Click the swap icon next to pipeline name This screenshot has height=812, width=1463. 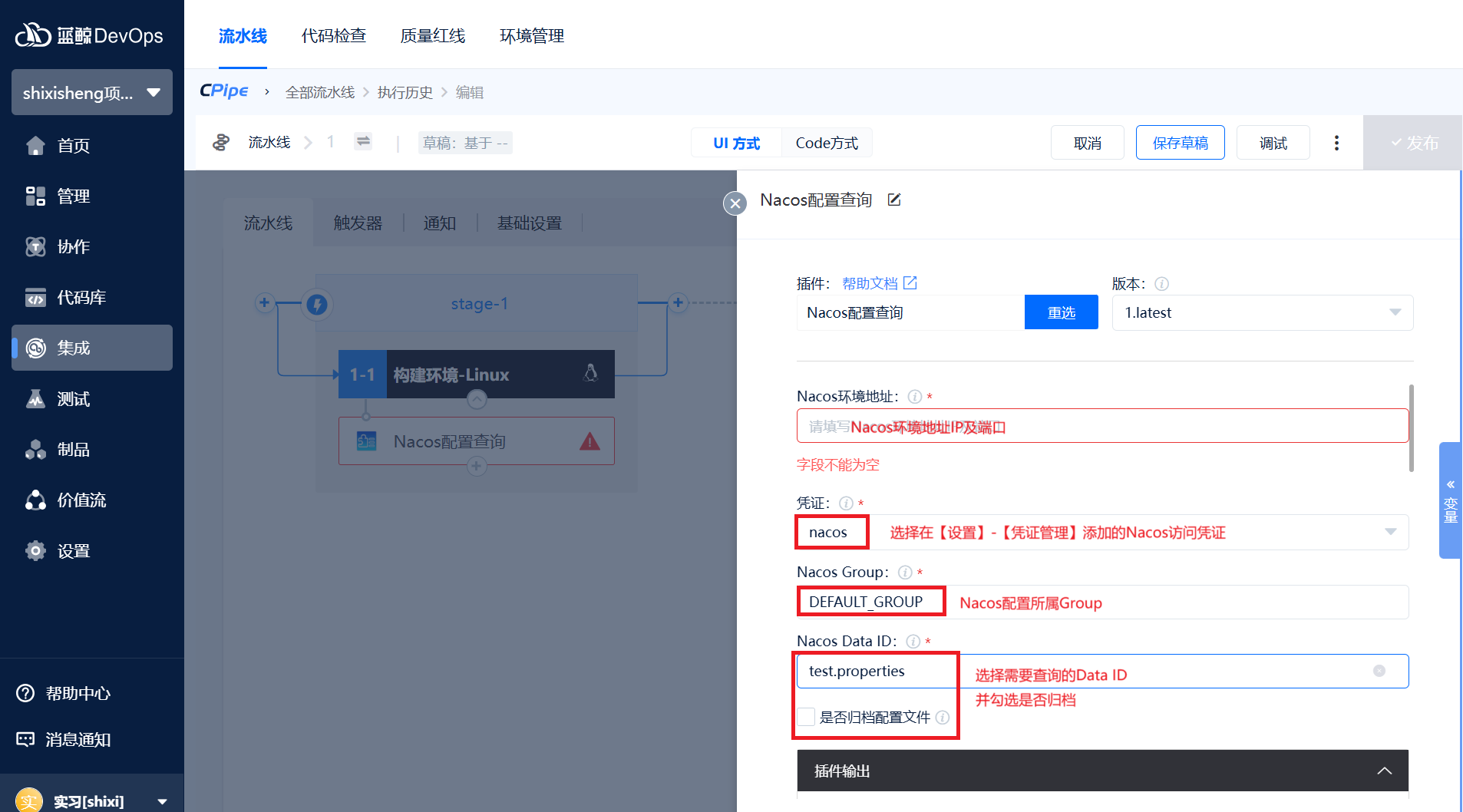tap(363, 141)
